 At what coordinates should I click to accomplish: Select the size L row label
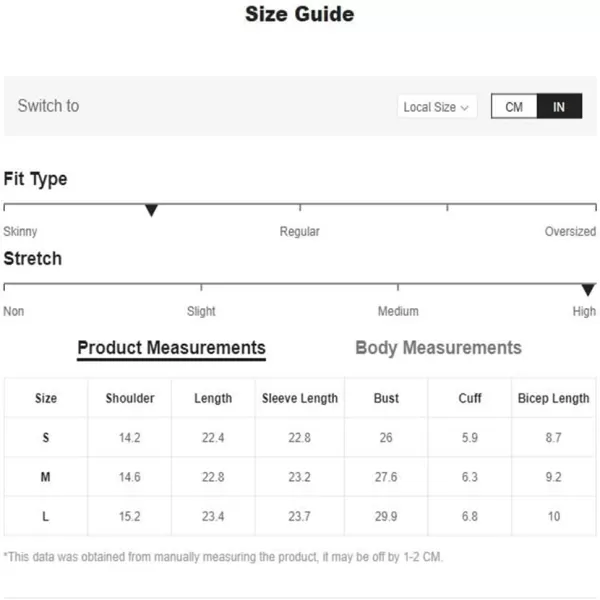[x=45, y=517]
